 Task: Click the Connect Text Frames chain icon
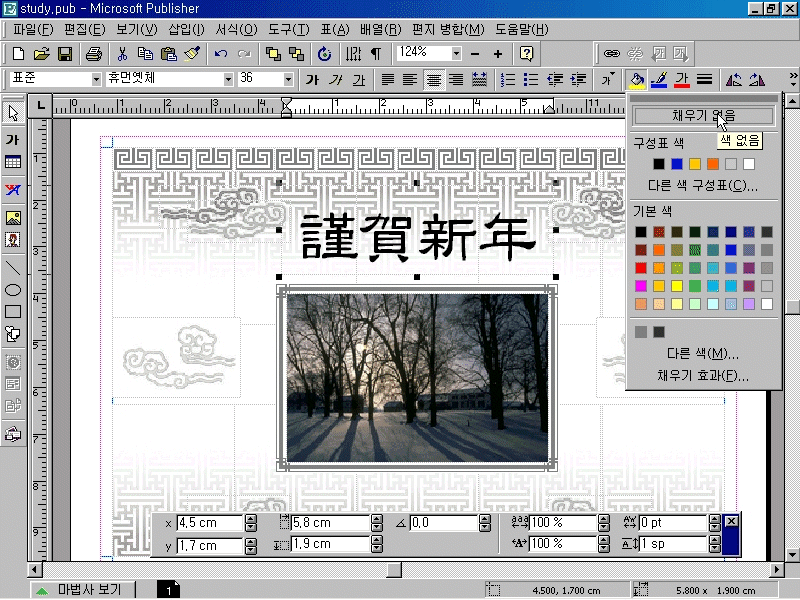611,54
